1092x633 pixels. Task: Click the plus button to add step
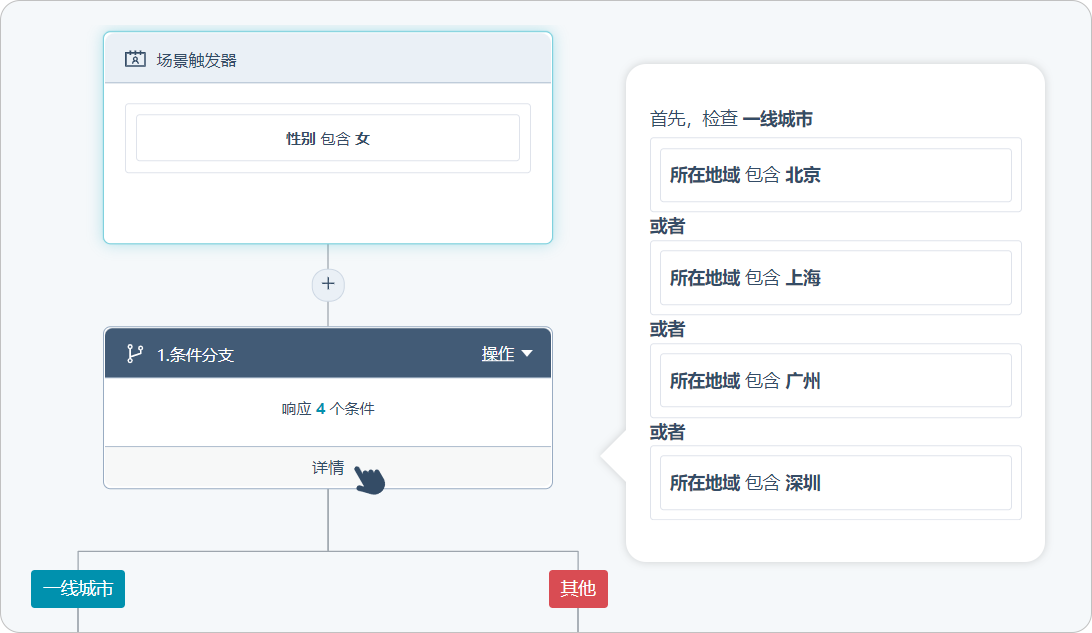pos(328,284)
